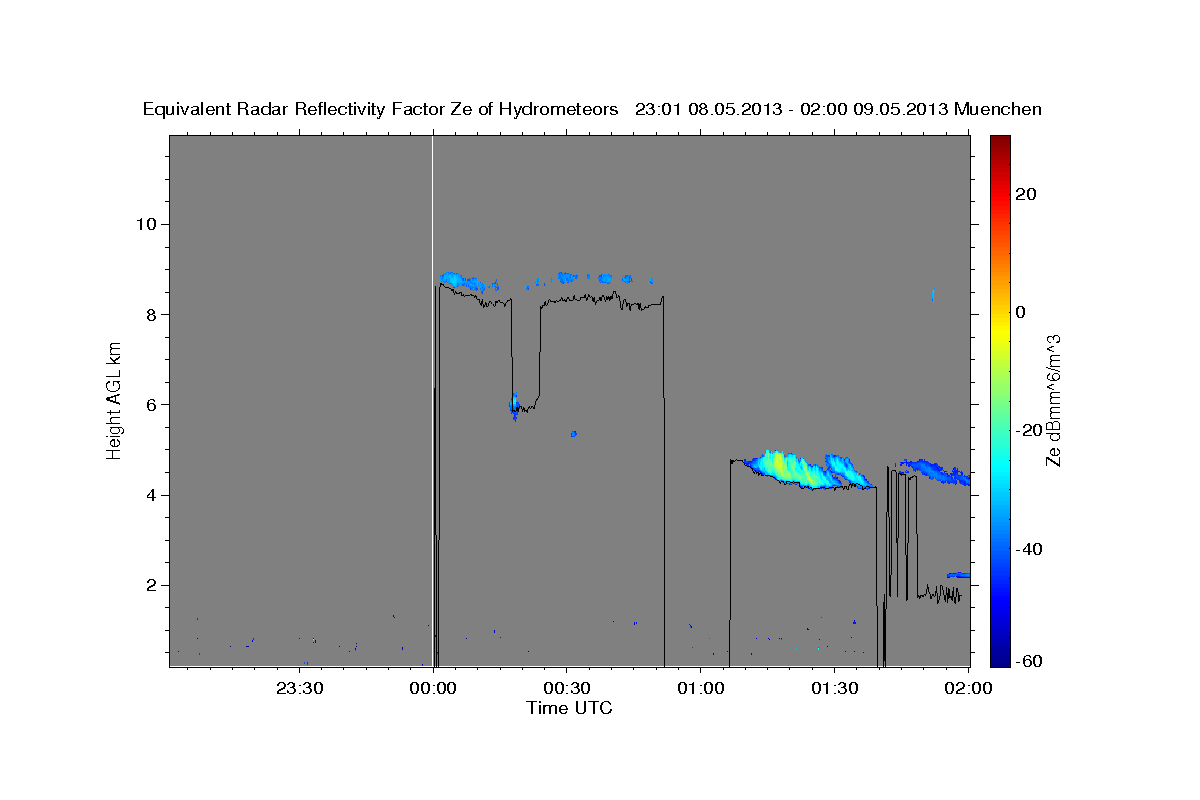The image size is (1200, 800).
Task: Click the colorbar label -60
Action: click(x=1029, y=661)
